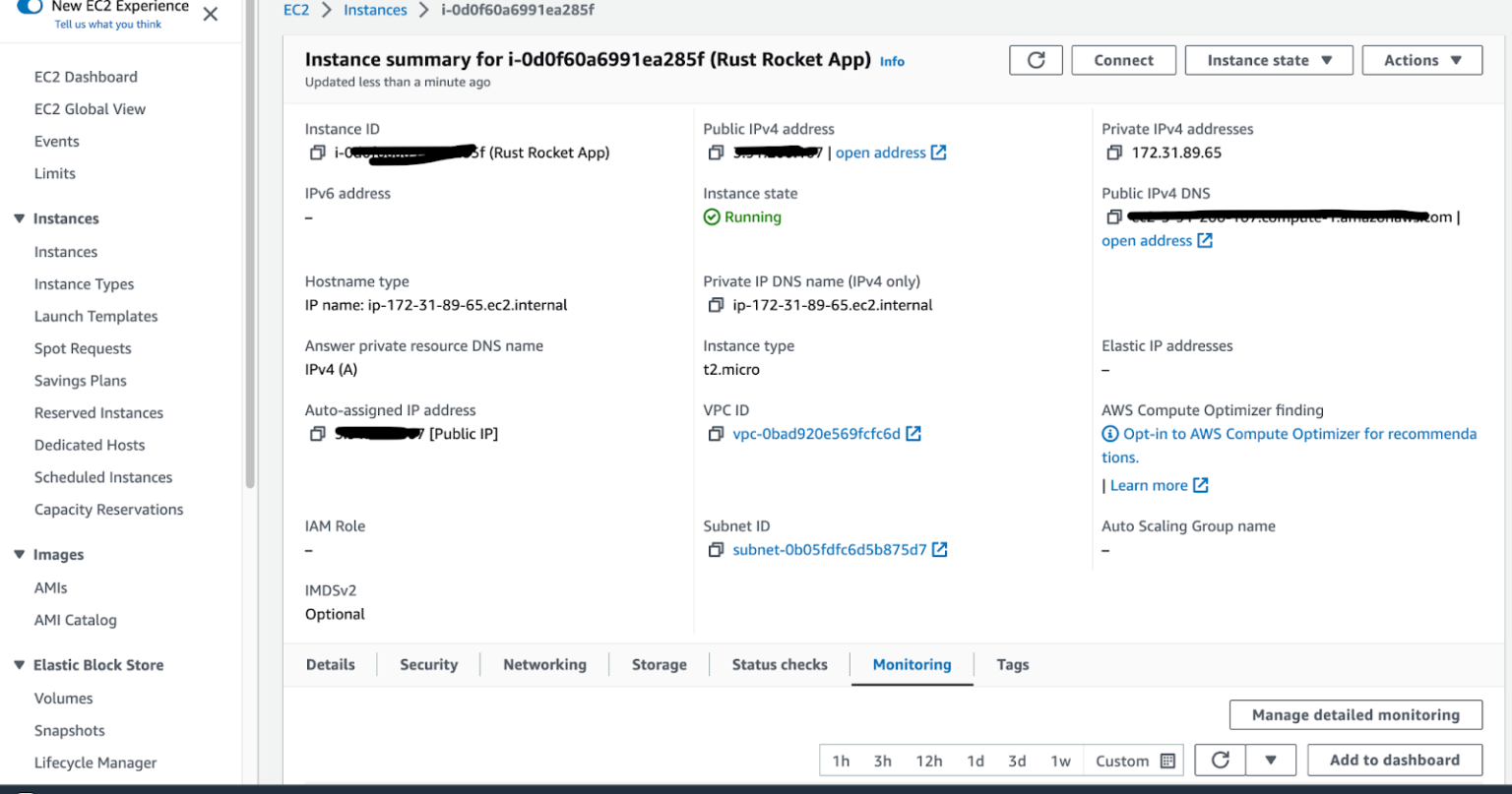Toggle the New EC2 Experience switch
Screen dimensions: 1512x794
coord(30,6)
